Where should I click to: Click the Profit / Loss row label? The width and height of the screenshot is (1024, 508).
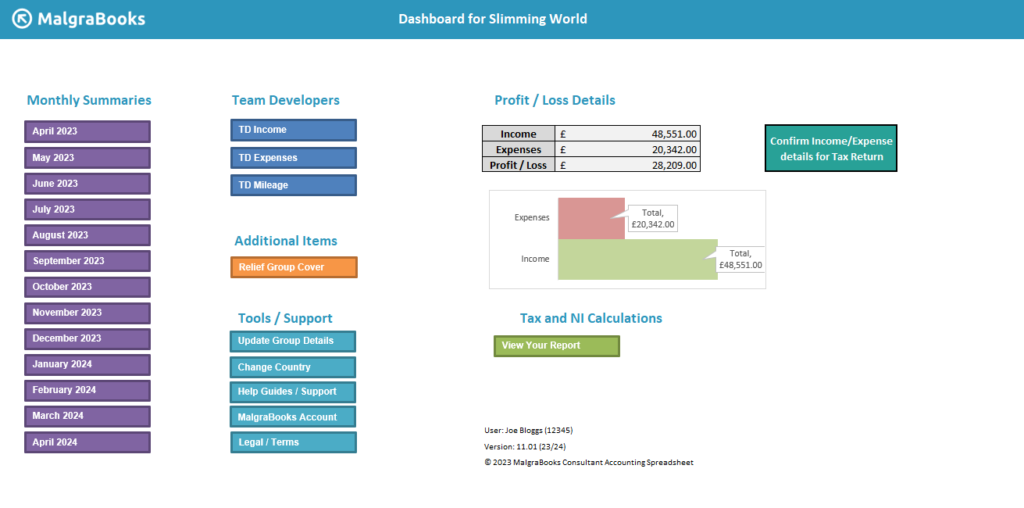click(519, 165)
